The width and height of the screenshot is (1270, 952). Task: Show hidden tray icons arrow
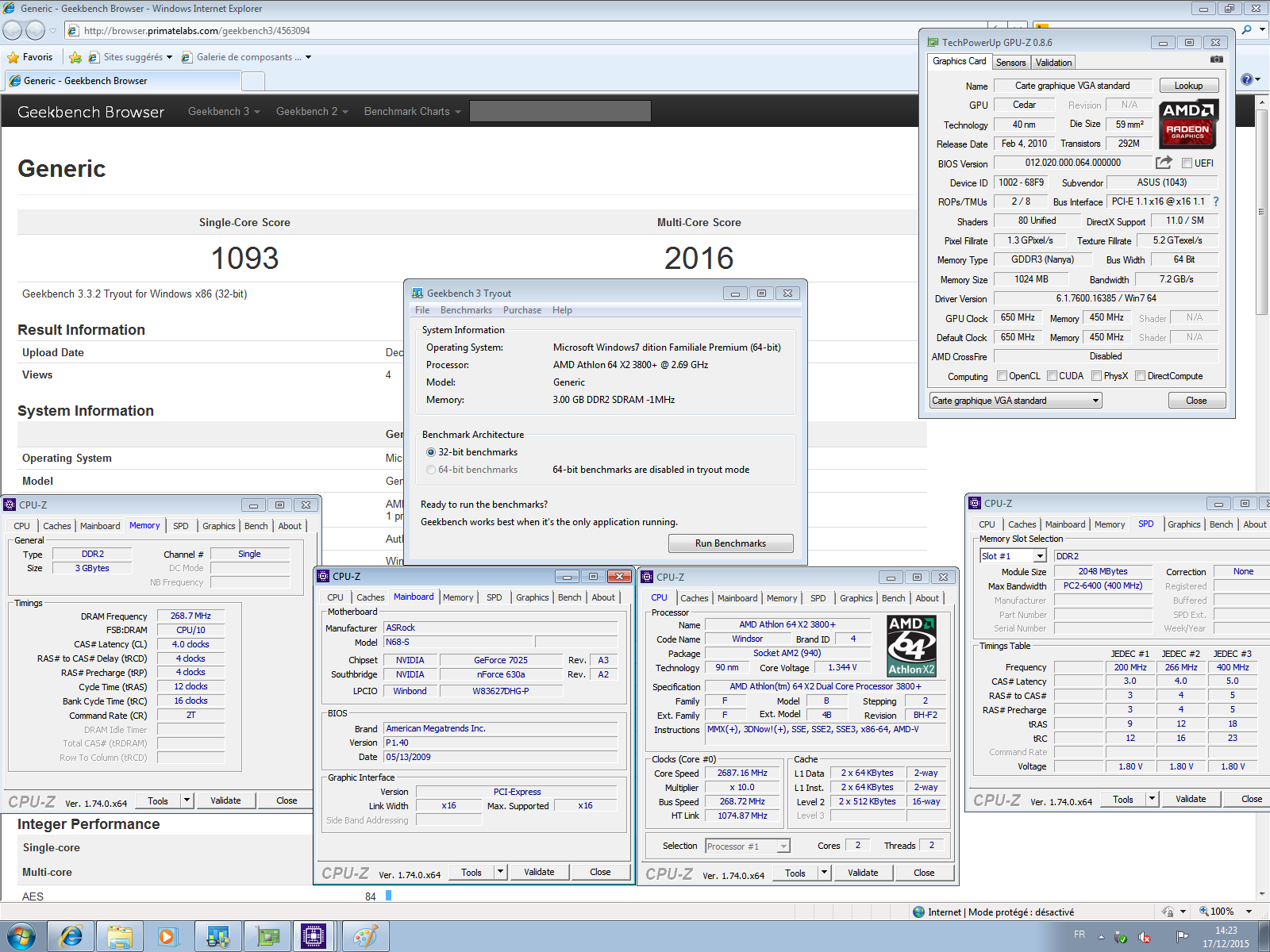pyautogui.click(x=1101, y=937)
